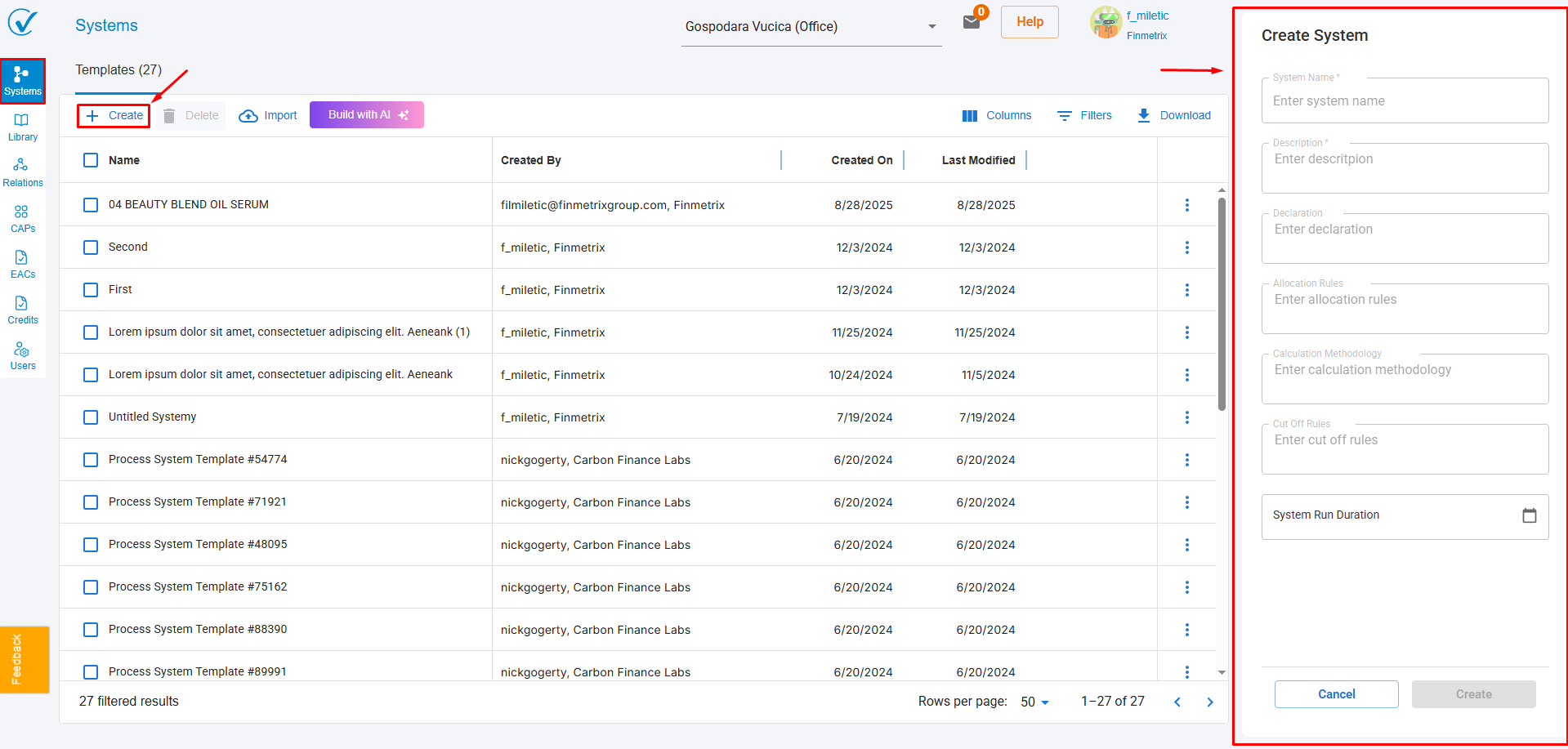Open the Users sidebar icon
Screen dimensions: 1568x749
pyautogui.click(x=22, y=355)
